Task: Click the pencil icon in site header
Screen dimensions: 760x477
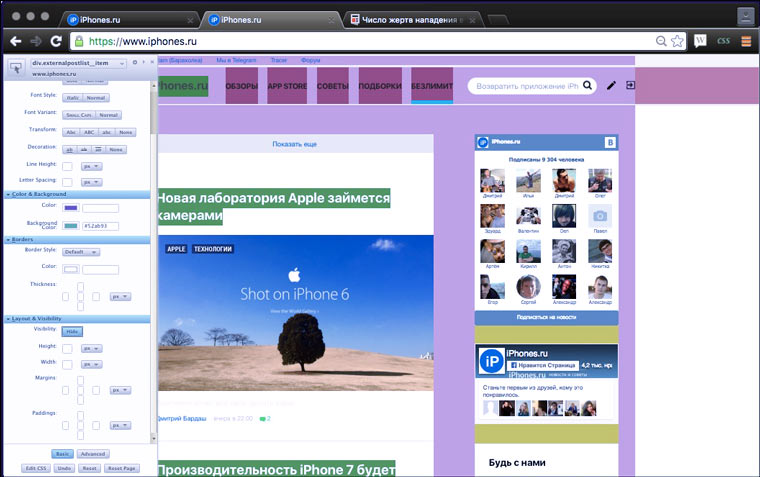Action: [611, 85]
